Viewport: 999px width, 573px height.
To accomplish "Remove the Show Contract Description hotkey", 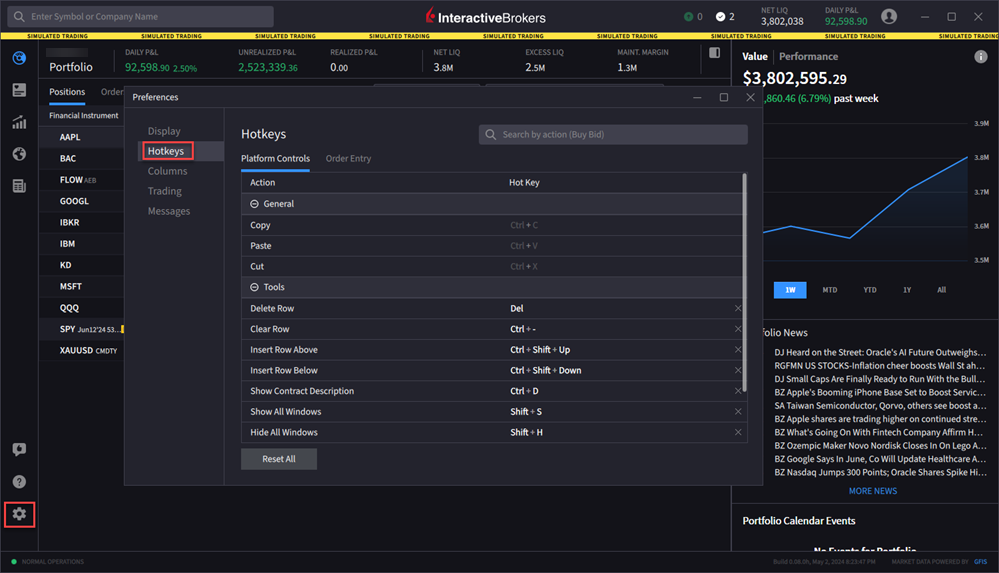I will point(738,391).
